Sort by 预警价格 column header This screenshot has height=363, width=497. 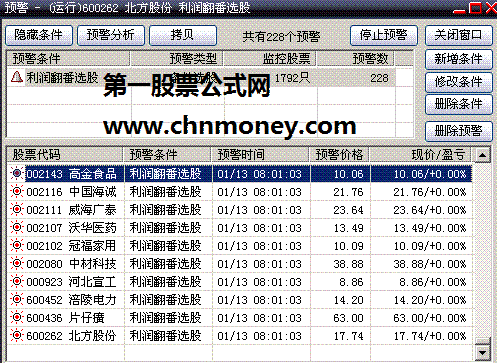339,155
